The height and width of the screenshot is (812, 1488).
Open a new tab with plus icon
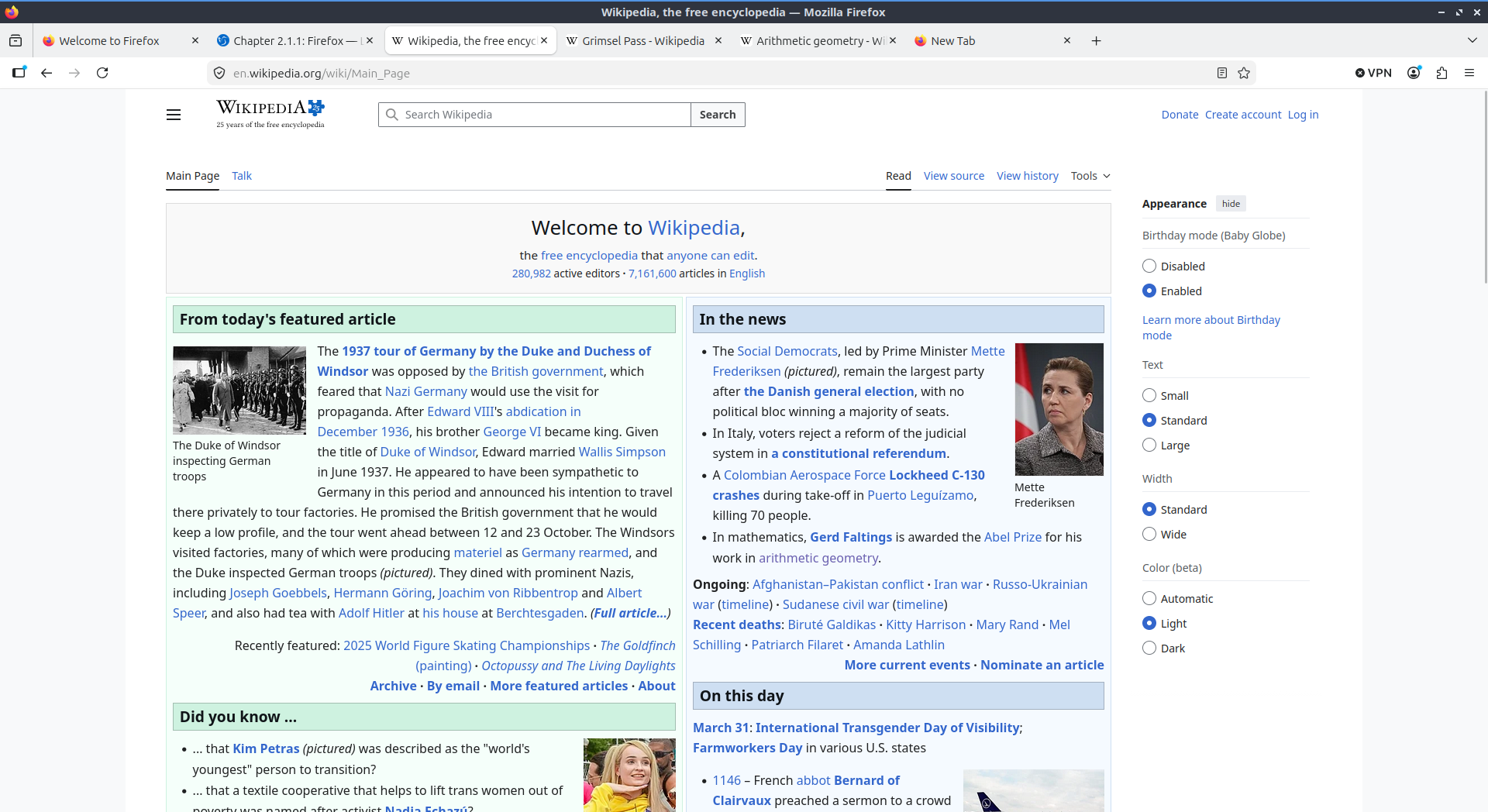[1096, 41]
